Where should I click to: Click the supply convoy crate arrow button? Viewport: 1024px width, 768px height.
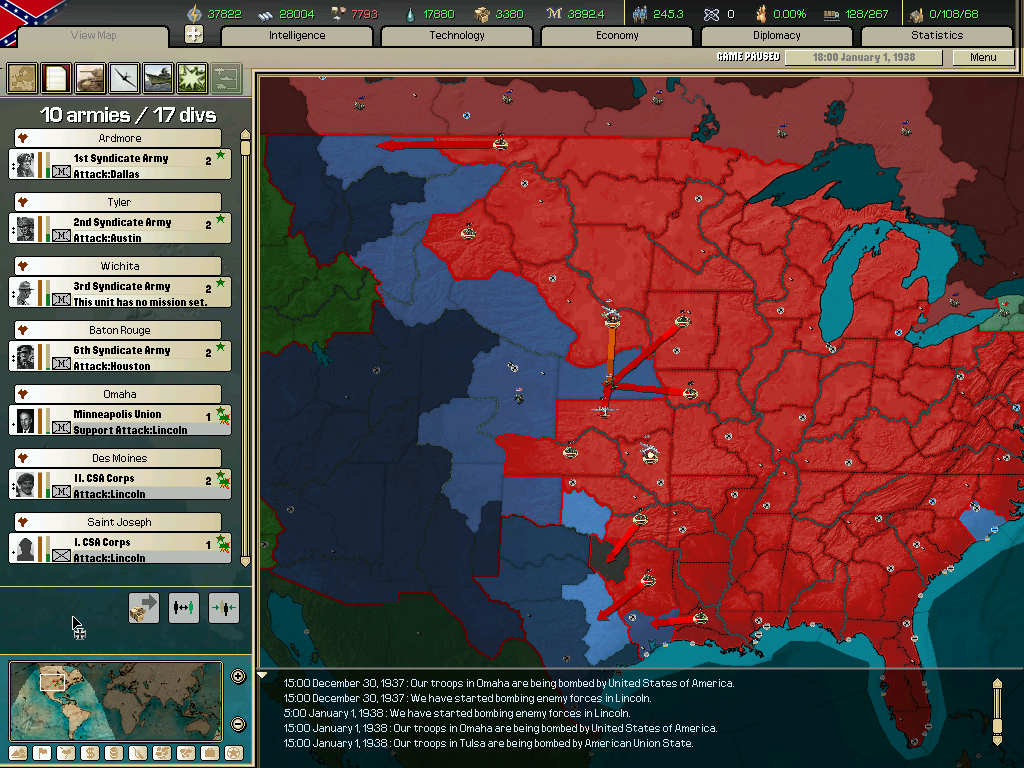[144, 607]
